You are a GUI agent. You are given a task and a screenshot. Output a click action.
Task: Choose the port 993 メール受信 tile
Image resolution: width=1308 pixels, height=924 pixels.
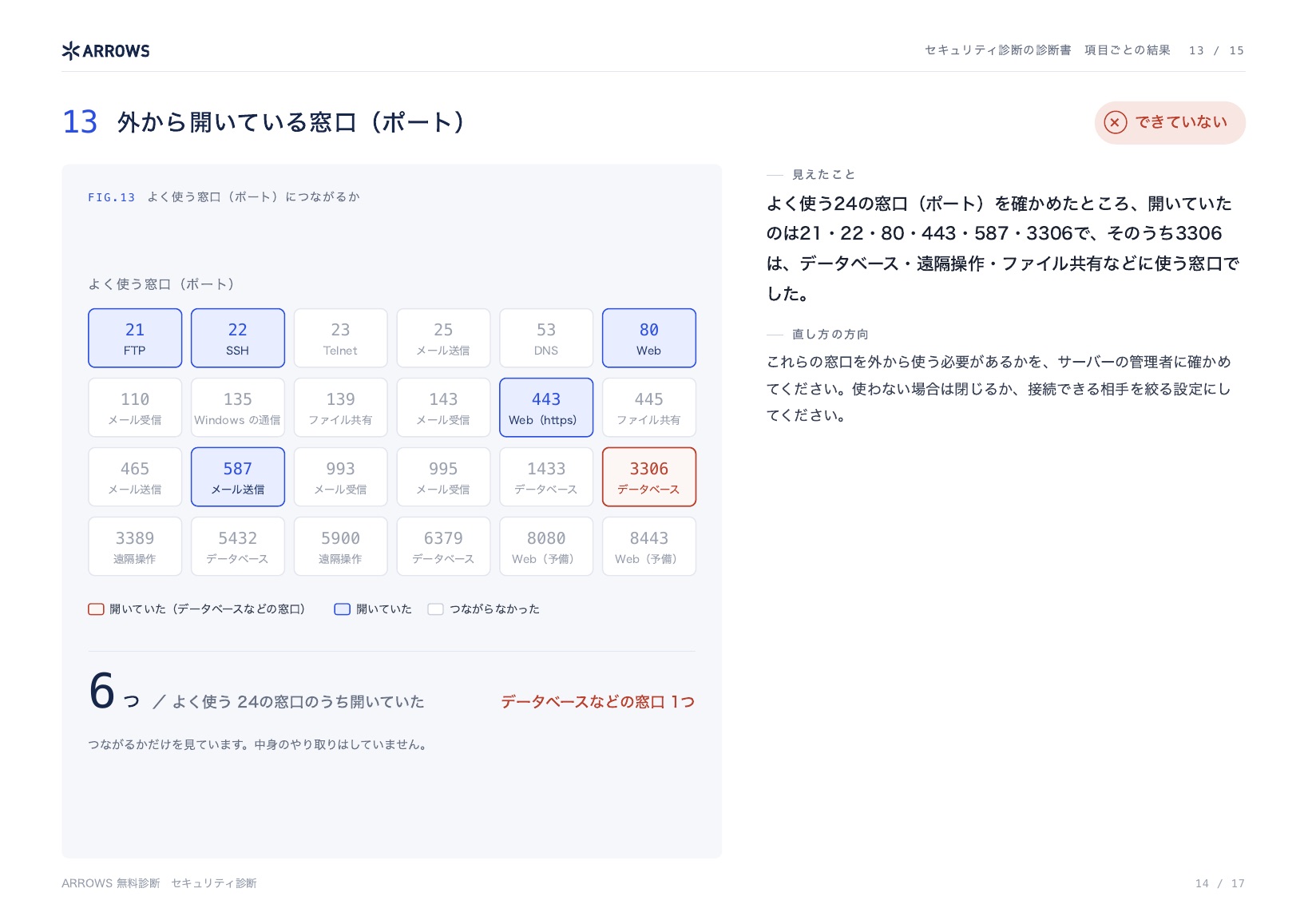click(x=341, y=477)
